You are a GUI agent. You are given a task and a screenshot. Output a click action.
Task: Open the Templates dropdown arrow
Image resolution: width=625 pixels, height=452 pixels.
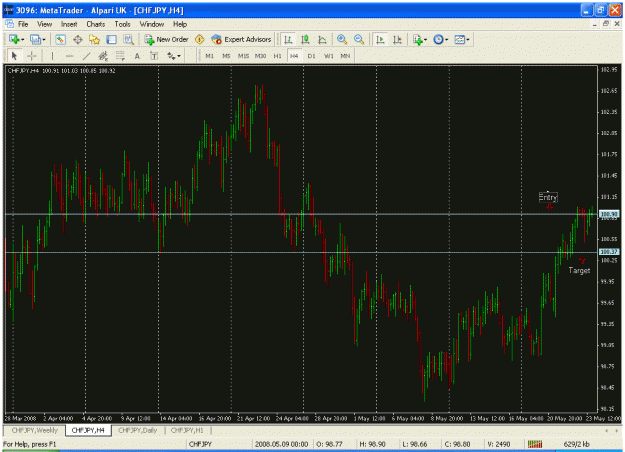coord(468,39)
